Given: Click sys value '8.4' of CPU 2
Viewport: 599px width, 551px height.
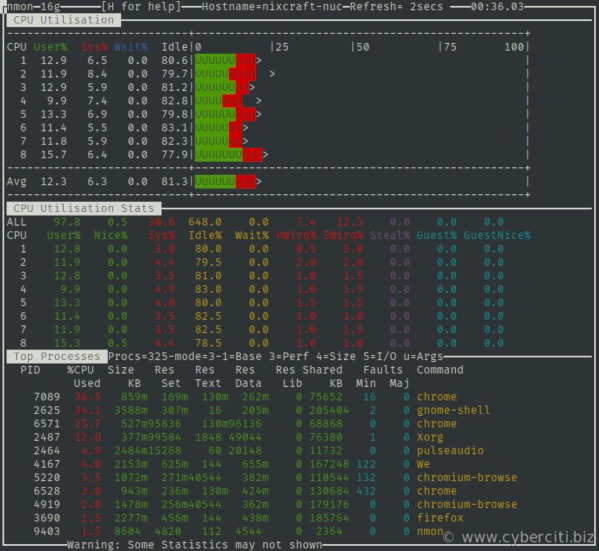Looking at the screenshot, I should pyautogui.click(x=97, y=74).
